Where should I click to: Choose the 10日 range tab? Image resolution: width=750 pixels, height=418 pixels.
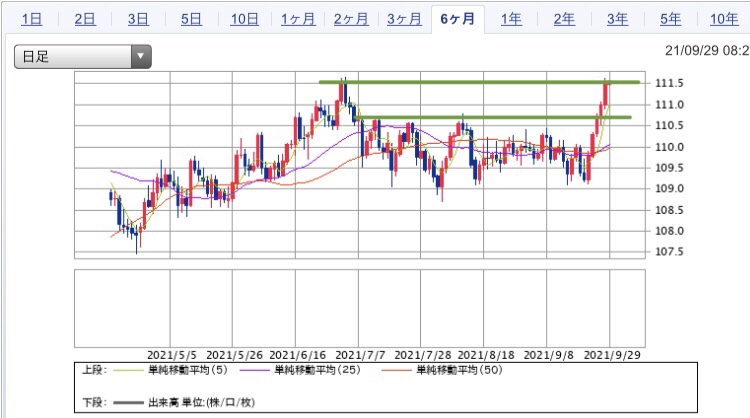244,20
